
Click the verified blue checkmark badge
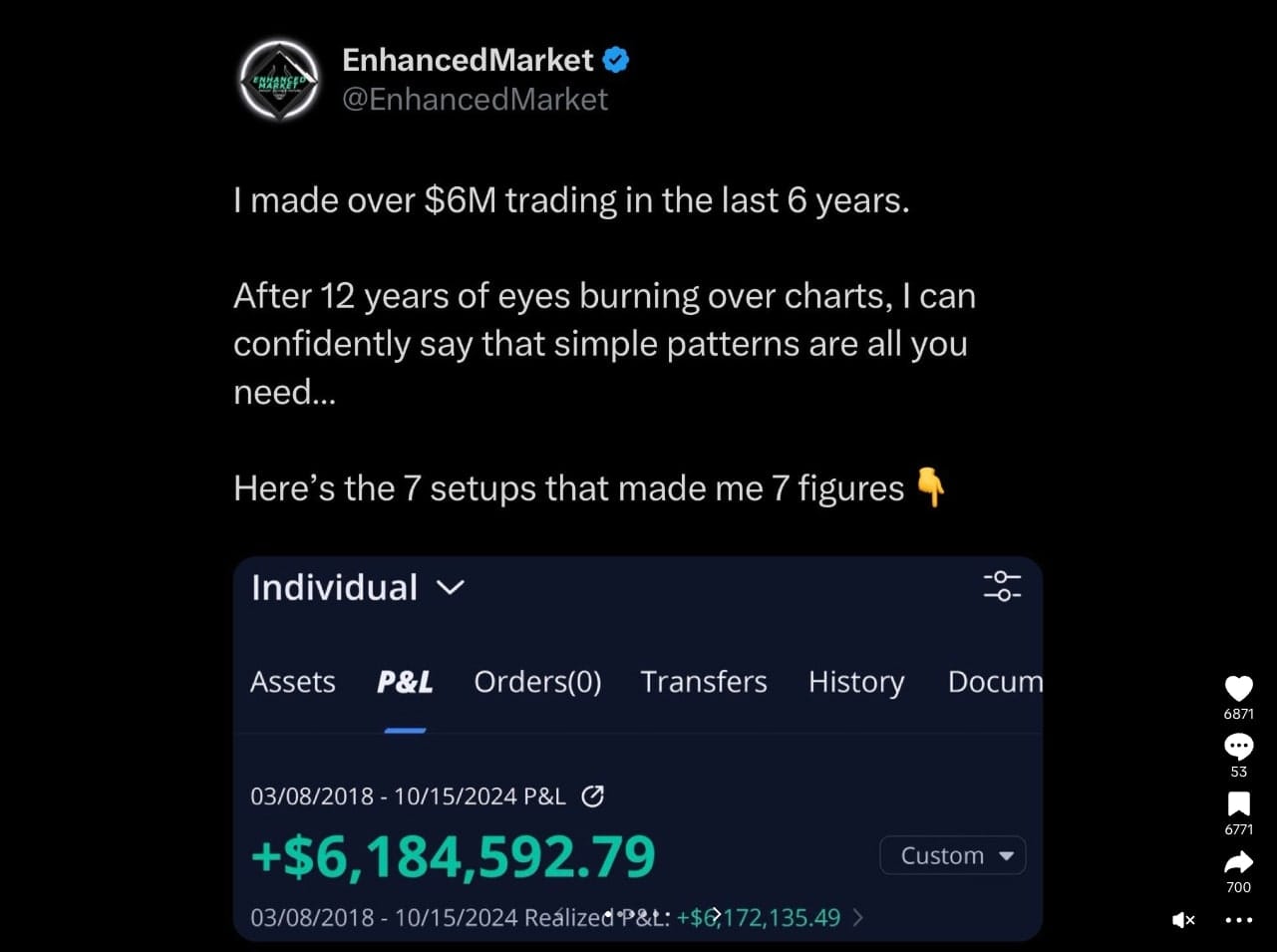pyautogui.click(x=616, y=60)
